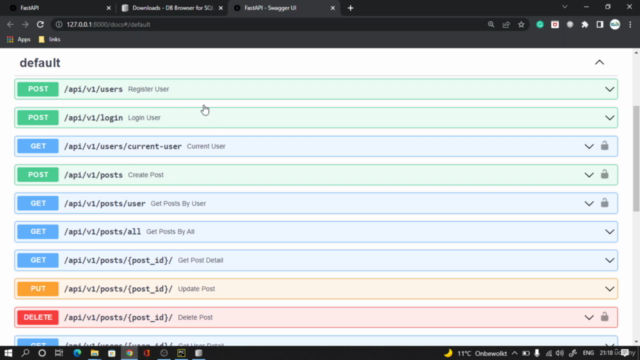640x360 pixels.
Task: Click the PUT badge for Update Post
Action: (x=38, y=289)
